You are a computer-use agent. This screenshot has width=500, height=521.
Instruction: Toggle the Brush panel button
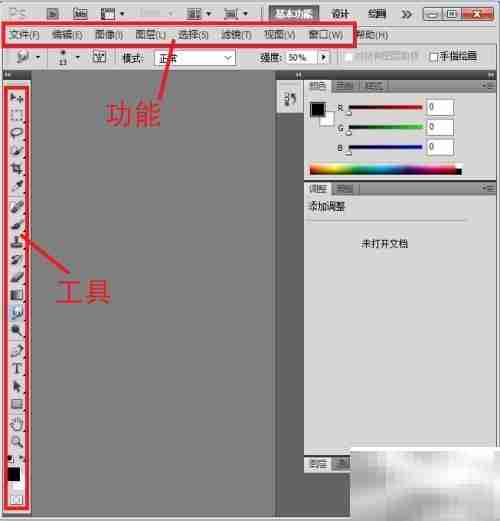pyautogui.click(x=99, y=57)
